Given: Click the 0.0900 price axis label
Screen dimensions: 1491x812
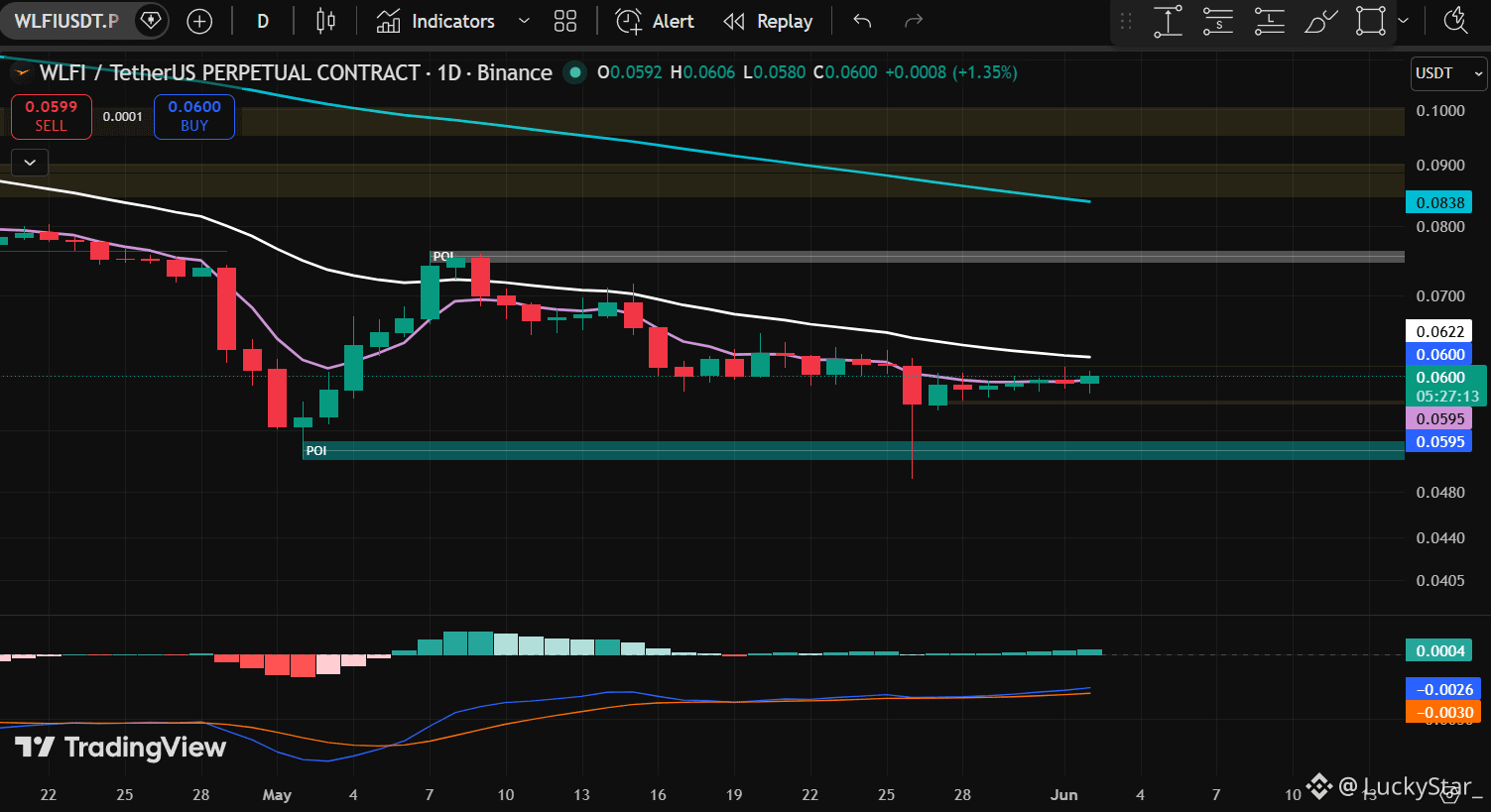Looking at the screenshot, I should coord(1440,165).
